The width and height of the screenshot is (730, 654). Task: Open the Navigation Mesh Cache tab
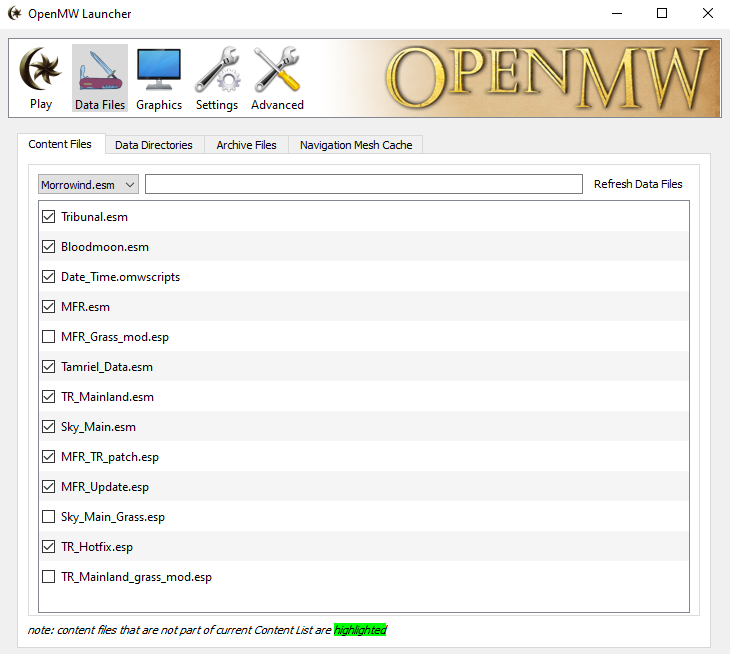tap(356, 145)
